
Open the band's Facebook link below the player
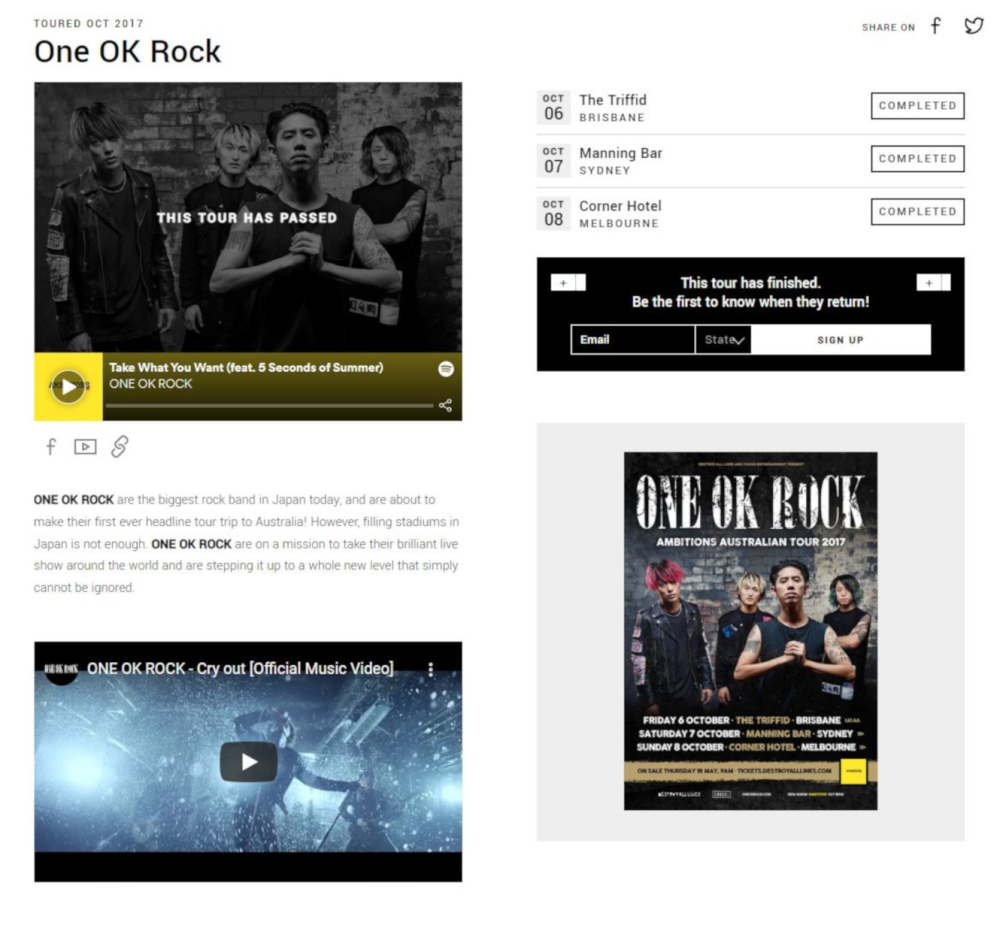coord(51,446)
